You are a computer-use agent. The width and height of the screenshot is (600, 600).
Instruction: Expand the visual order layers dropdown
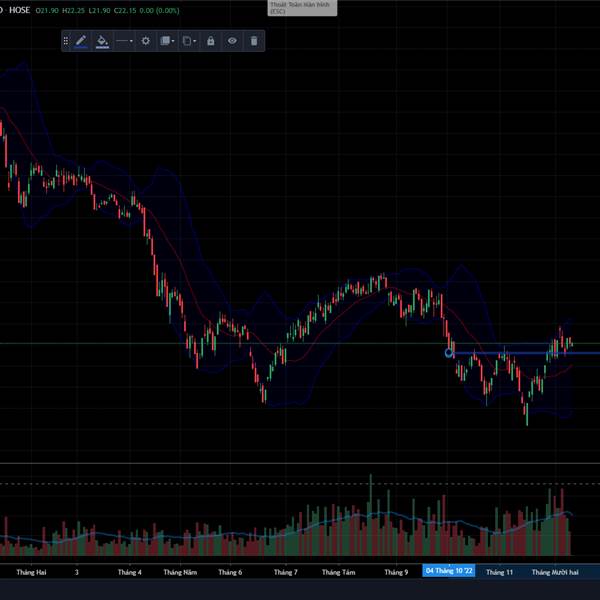tap(167, 41)
